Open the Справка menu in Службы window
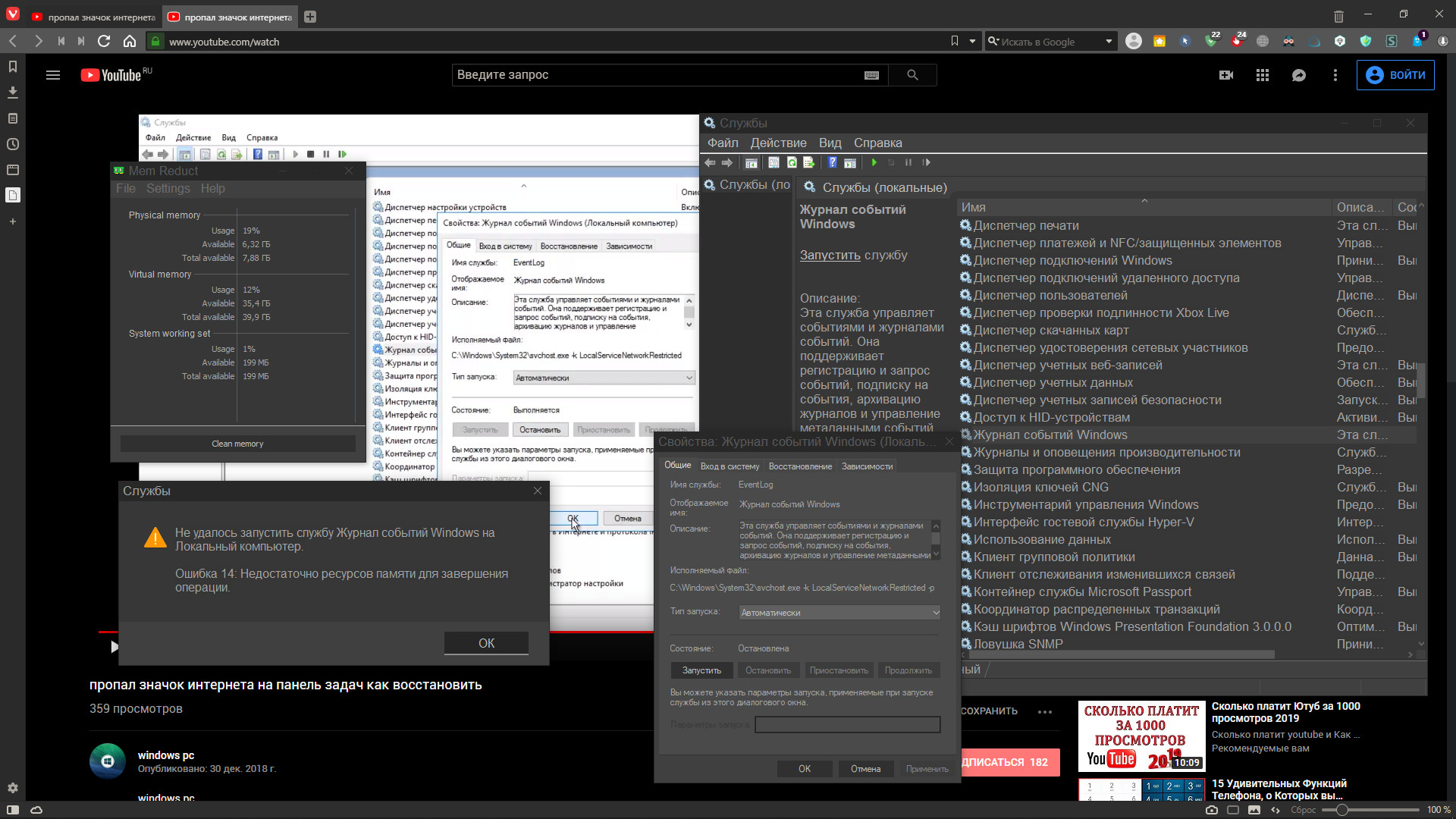 click(877, 143)
